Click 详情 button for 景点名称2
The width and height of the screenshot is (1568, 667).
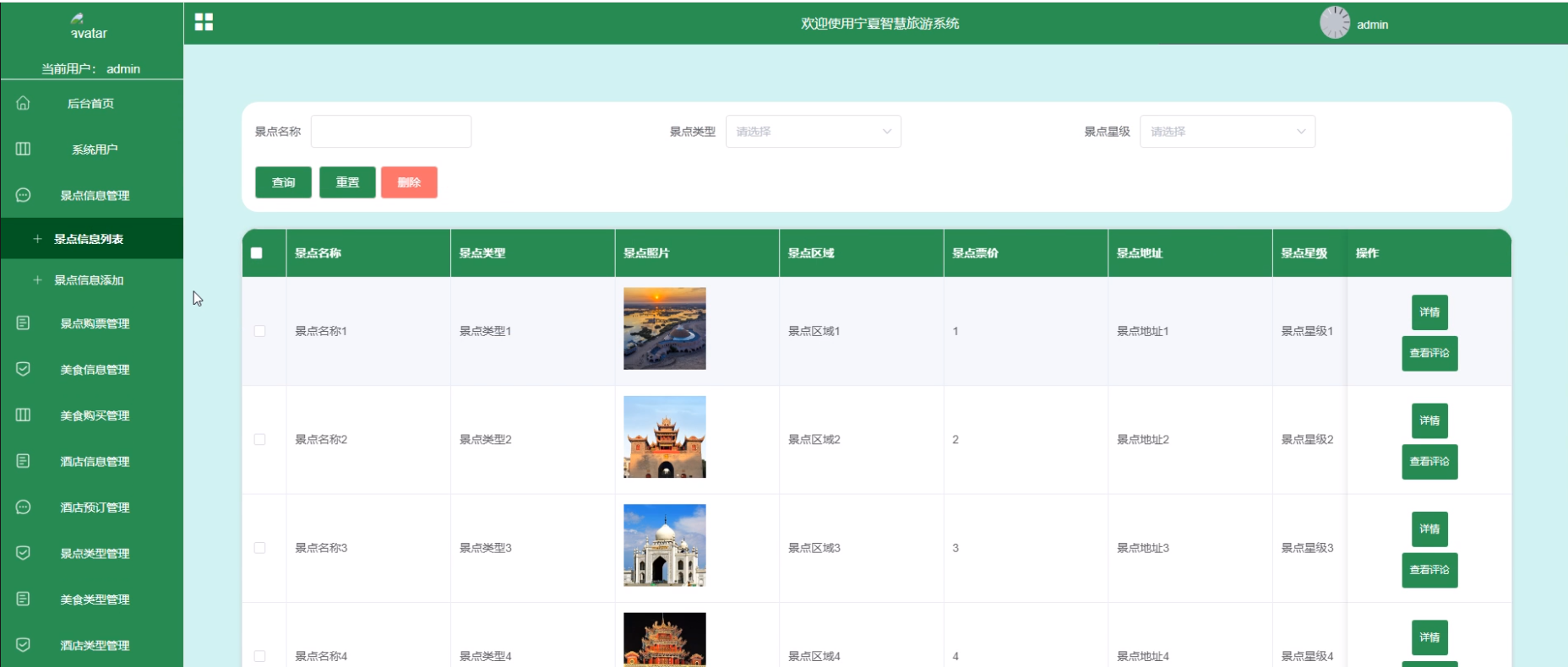(1429, 420)
